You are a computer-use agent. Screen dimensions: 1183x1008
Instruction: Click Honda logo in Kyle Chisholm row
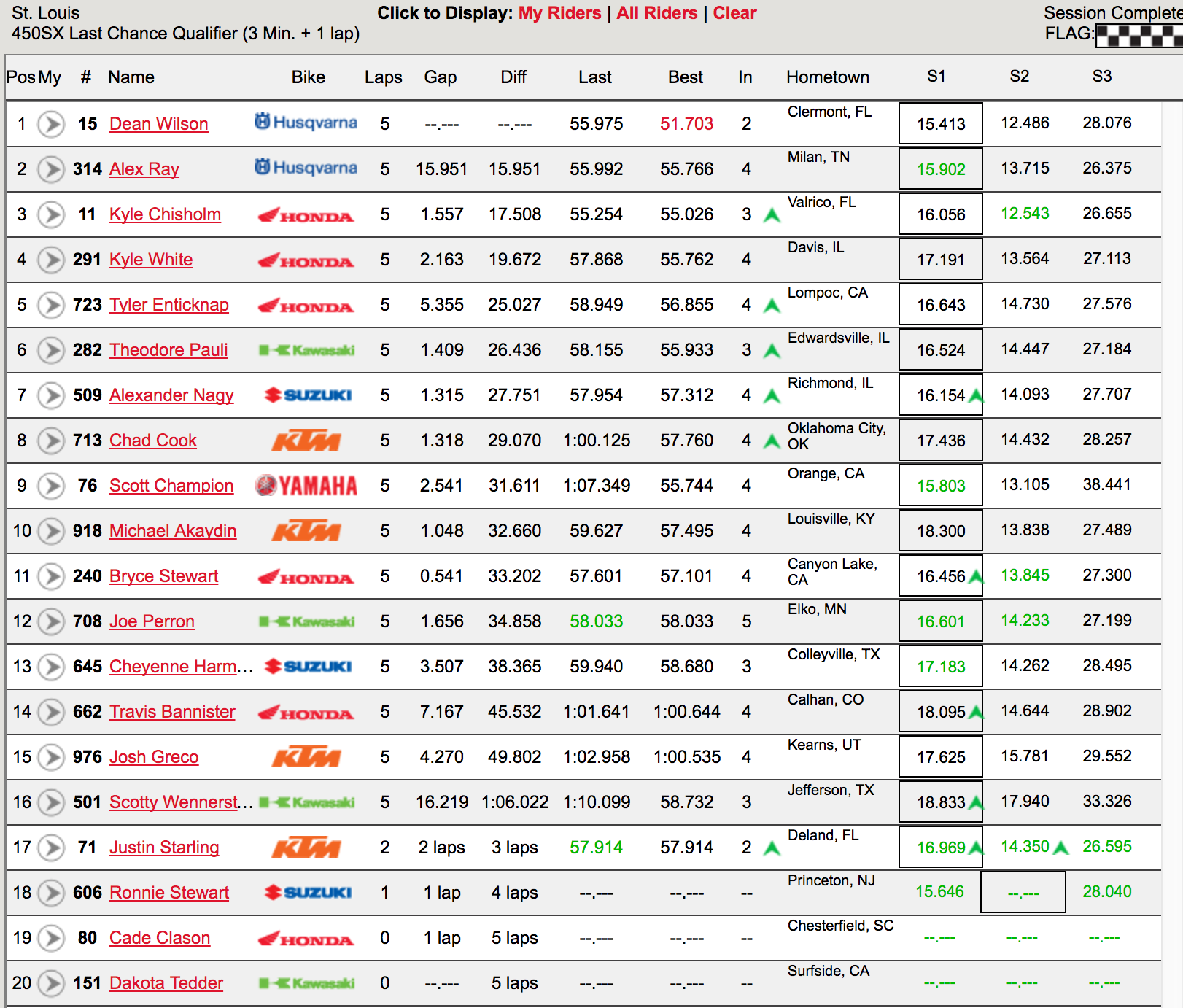[306, 215]
